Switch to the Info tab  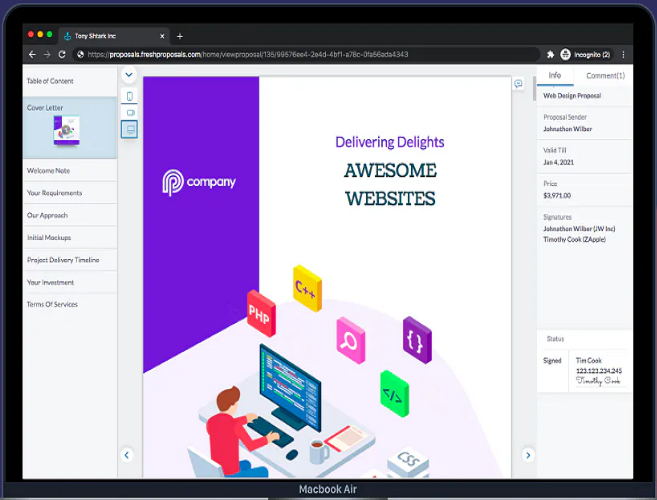pos(555,75)
